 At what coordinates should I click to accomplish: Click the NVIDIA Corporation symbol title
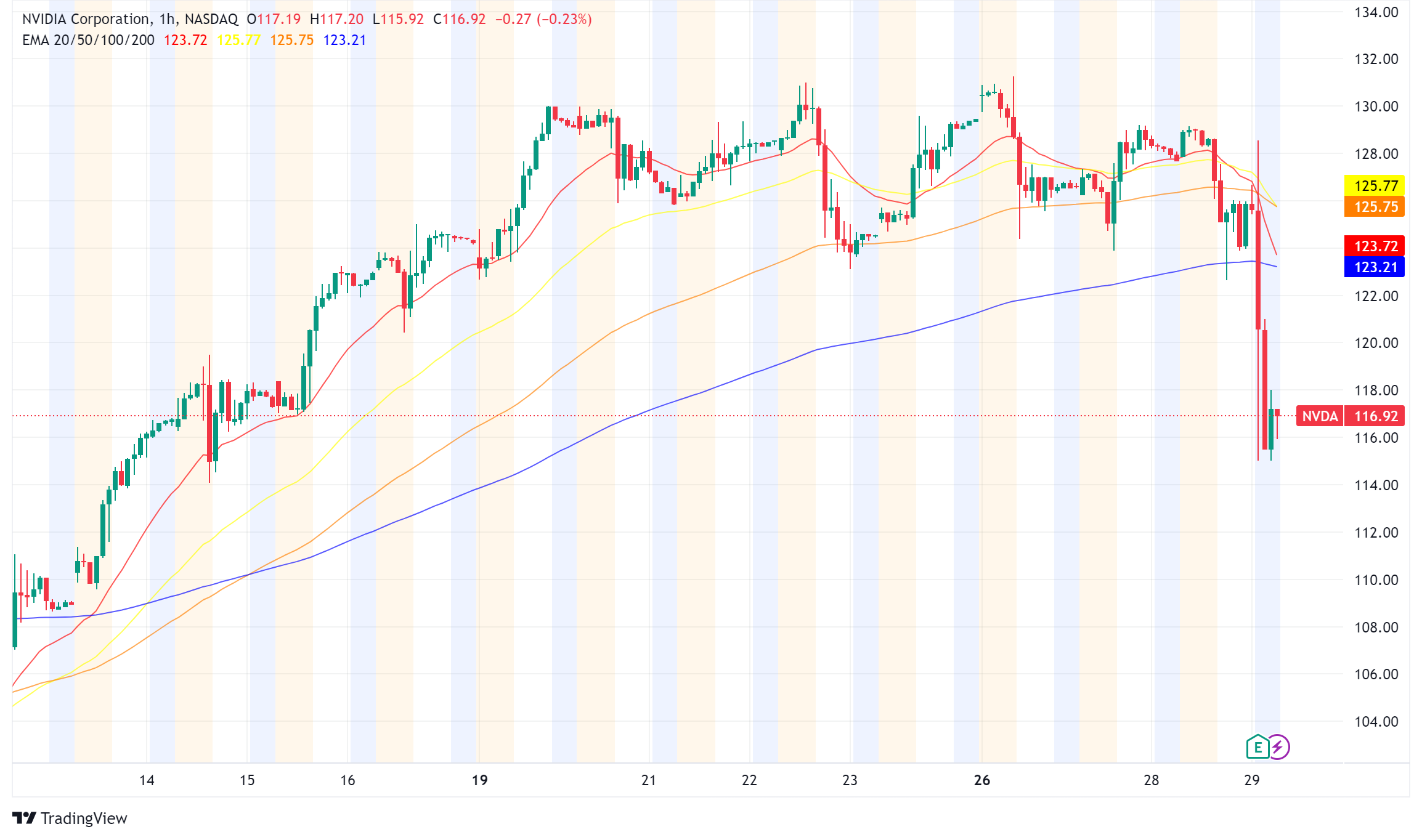86,19
